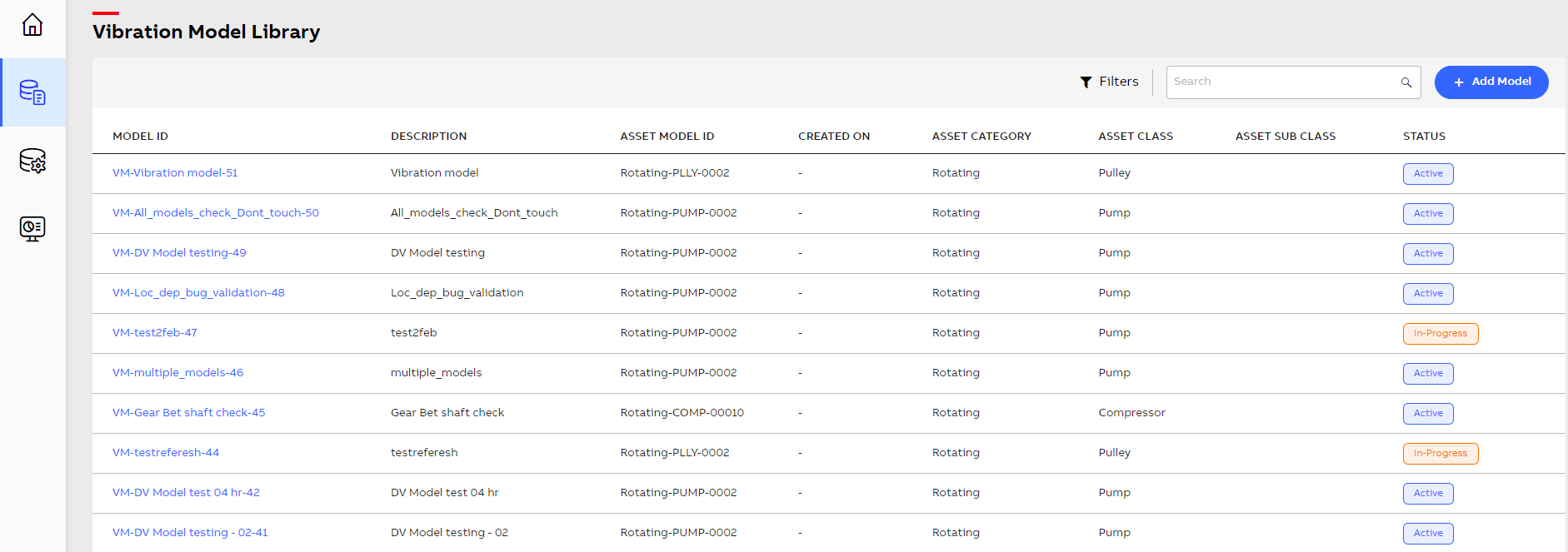Click Active badge for VM-All_models_check_Dont_touch-50
The image size is (1568, 552).
(x=1428, y=214)
